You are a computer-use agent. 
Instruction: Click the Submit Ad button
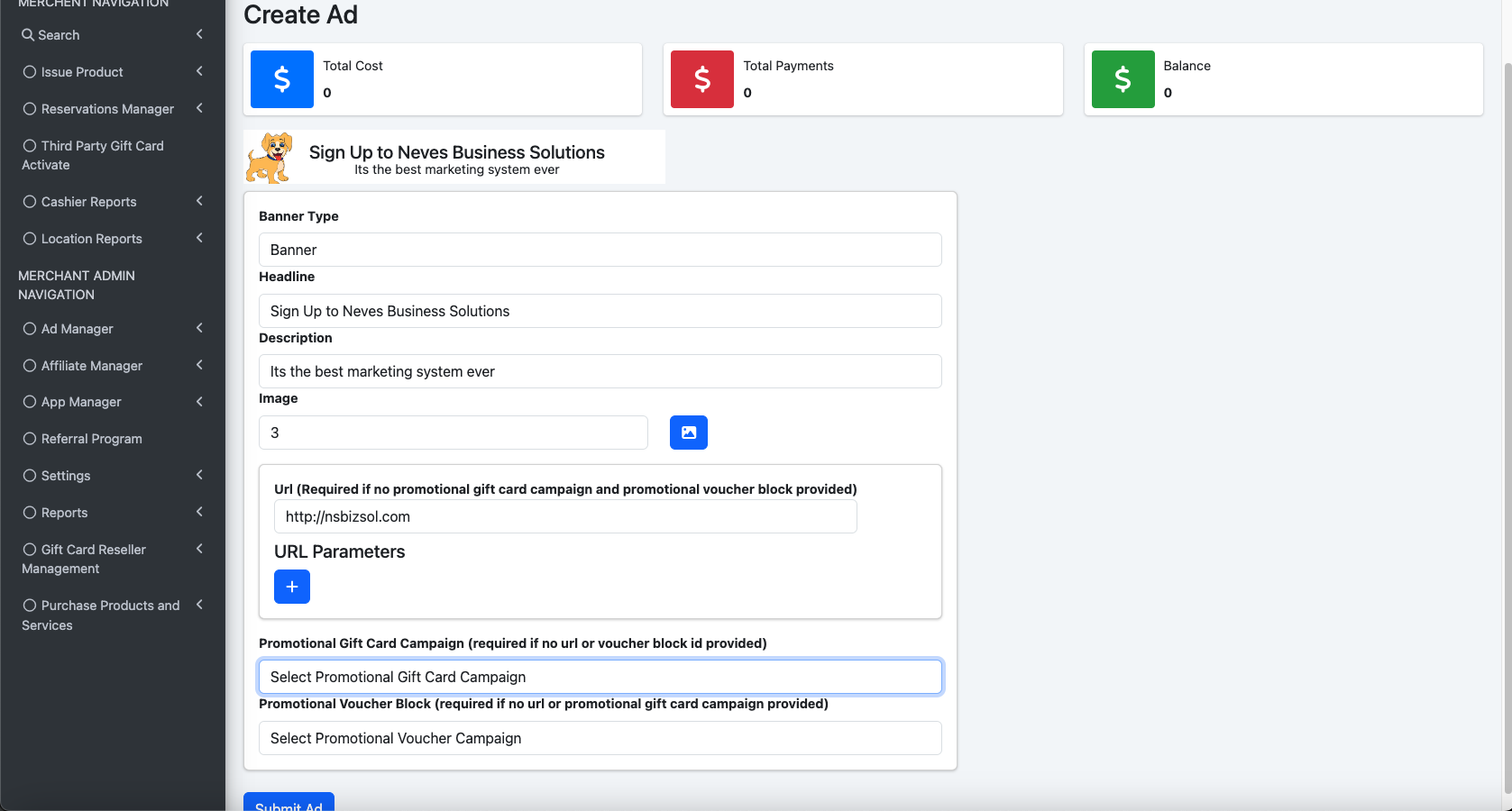tap(289, 802)
